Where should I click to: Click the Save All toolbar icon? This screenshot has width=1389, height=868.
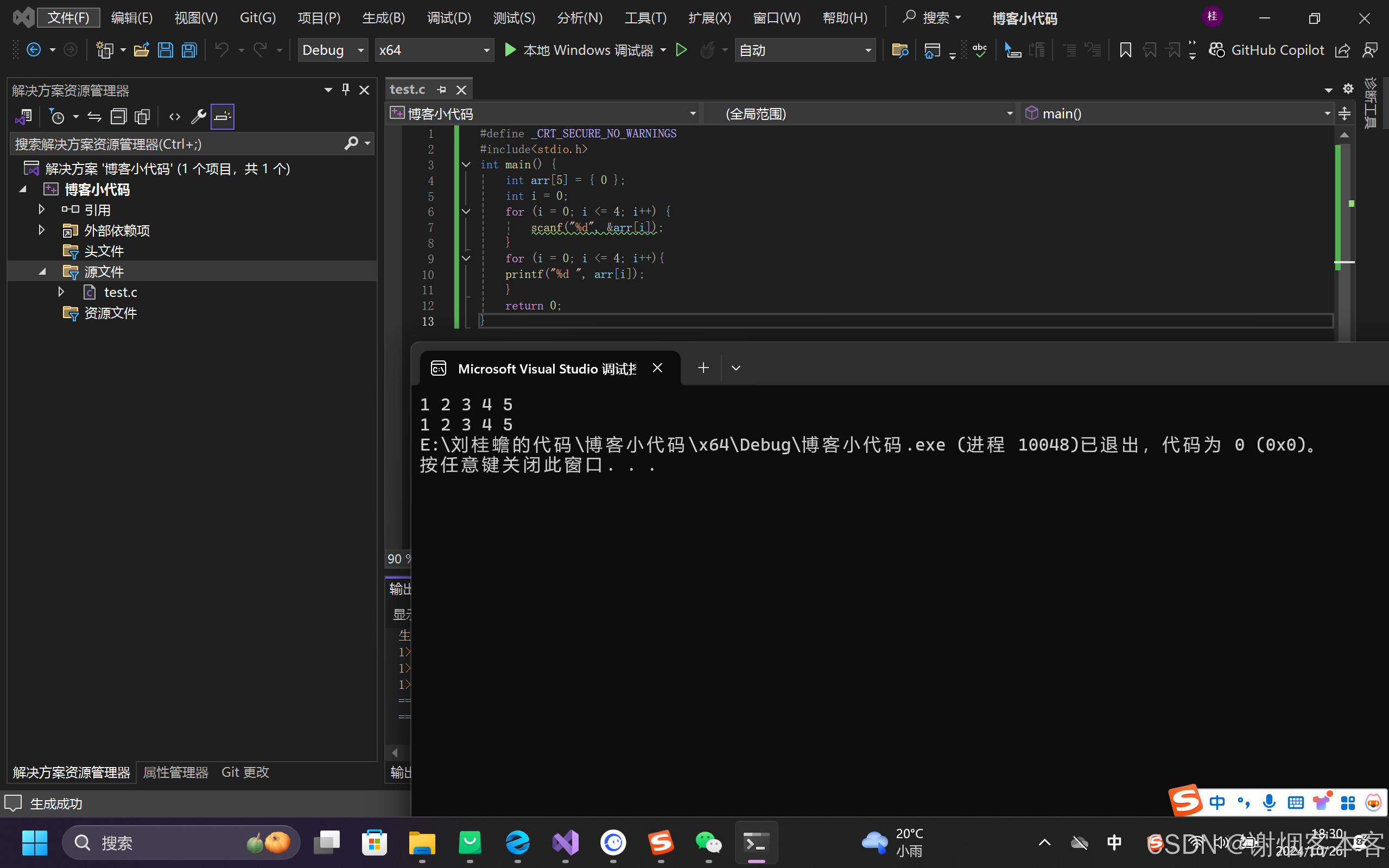click(x=189, y=50)
